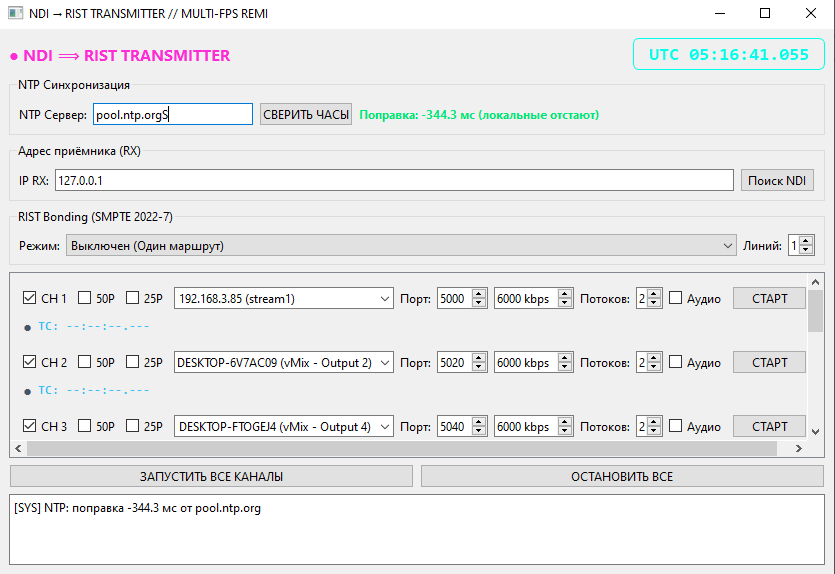This screenshot has height=574, width=835.
Task: Click the horizontal scrollbar thumb in channel list
Action: [402, 448]
